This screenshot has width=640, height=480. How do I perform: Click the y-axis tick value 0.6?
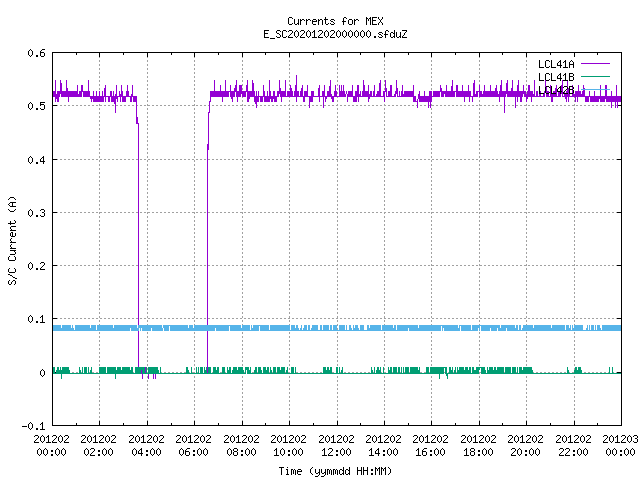pos(37,53)
